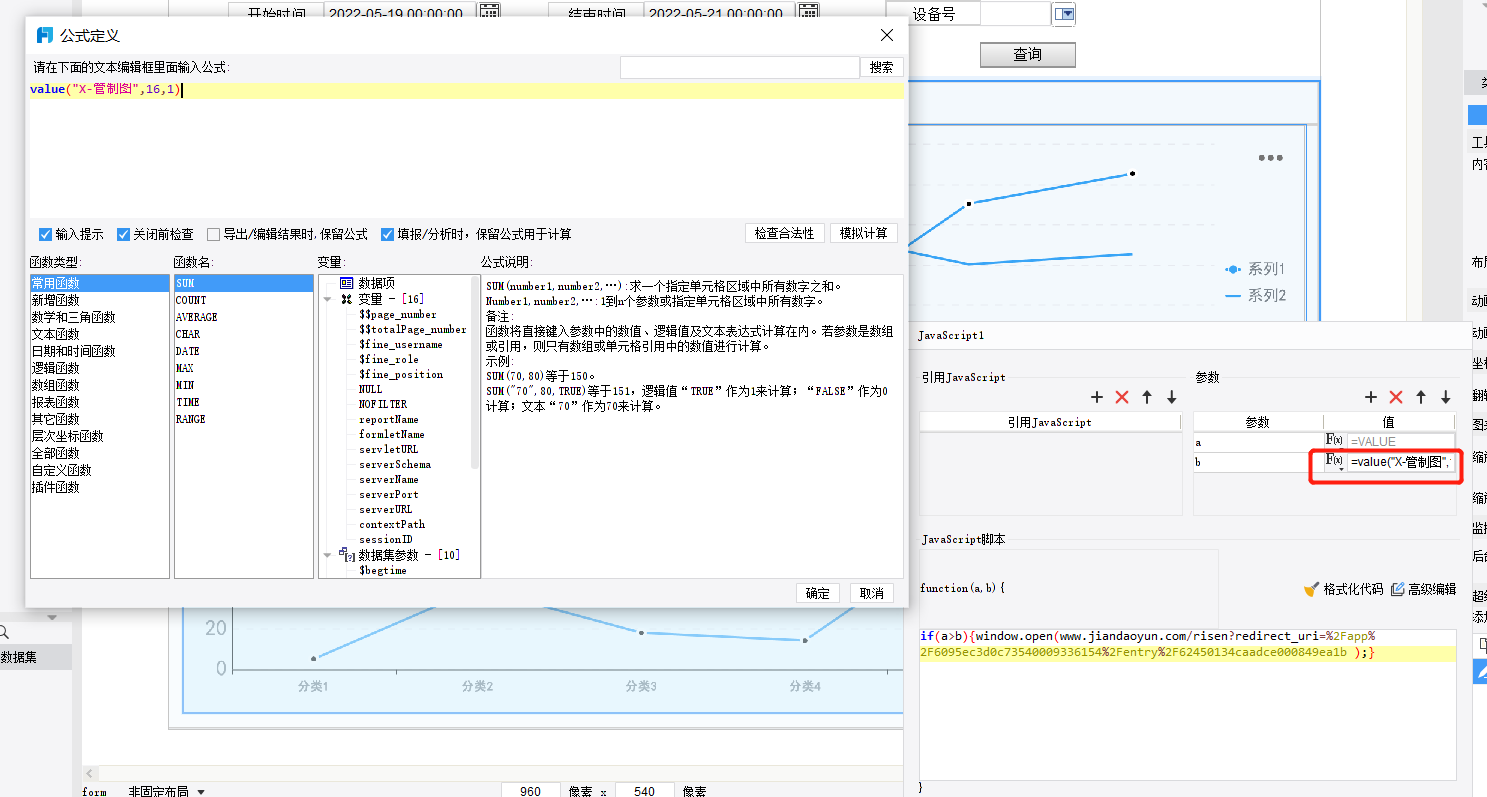Click formula F(x) icon for parameter a
1487x797 pixels.
click(x=1334, y=440)
